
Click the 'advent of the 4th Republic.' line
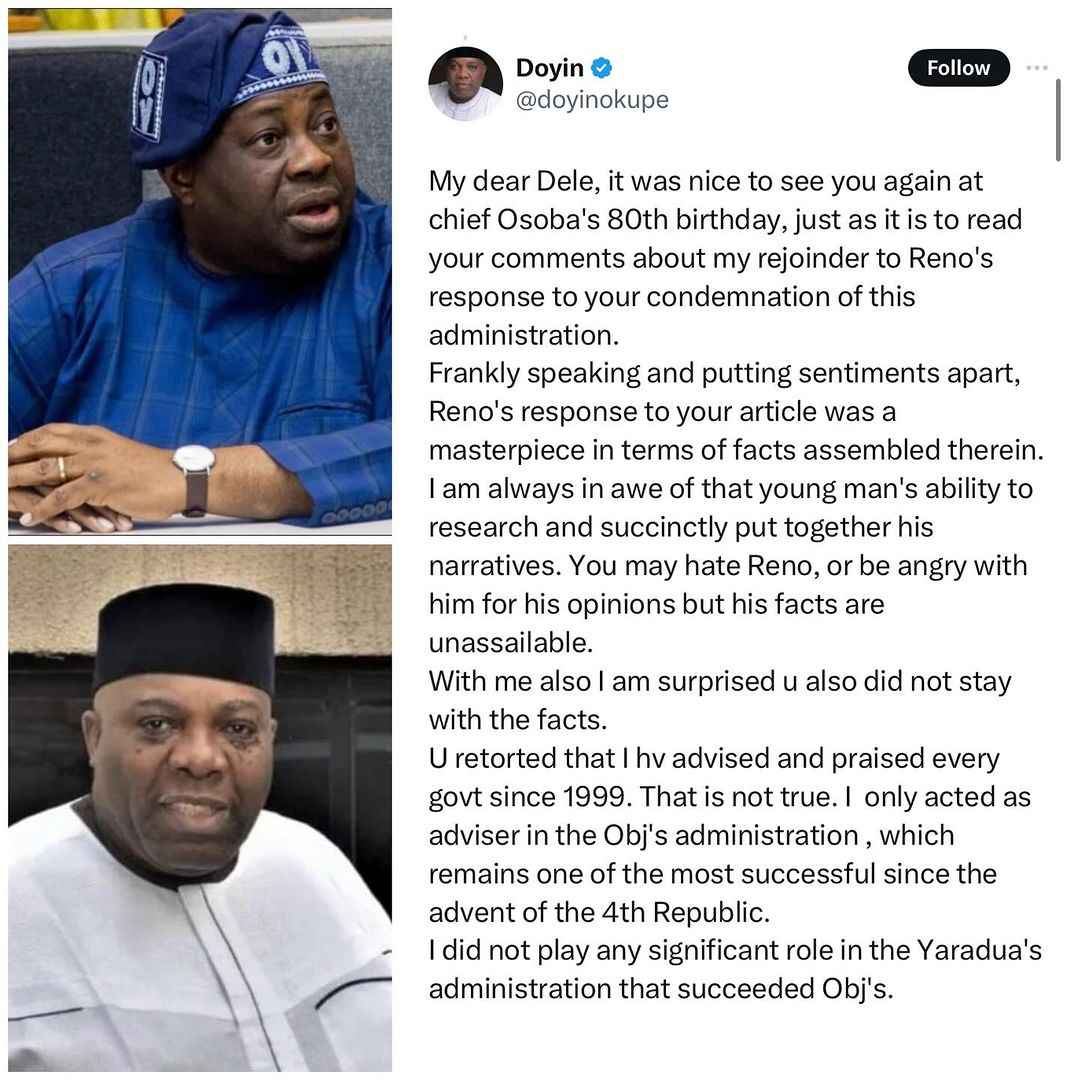pos(599,912)
